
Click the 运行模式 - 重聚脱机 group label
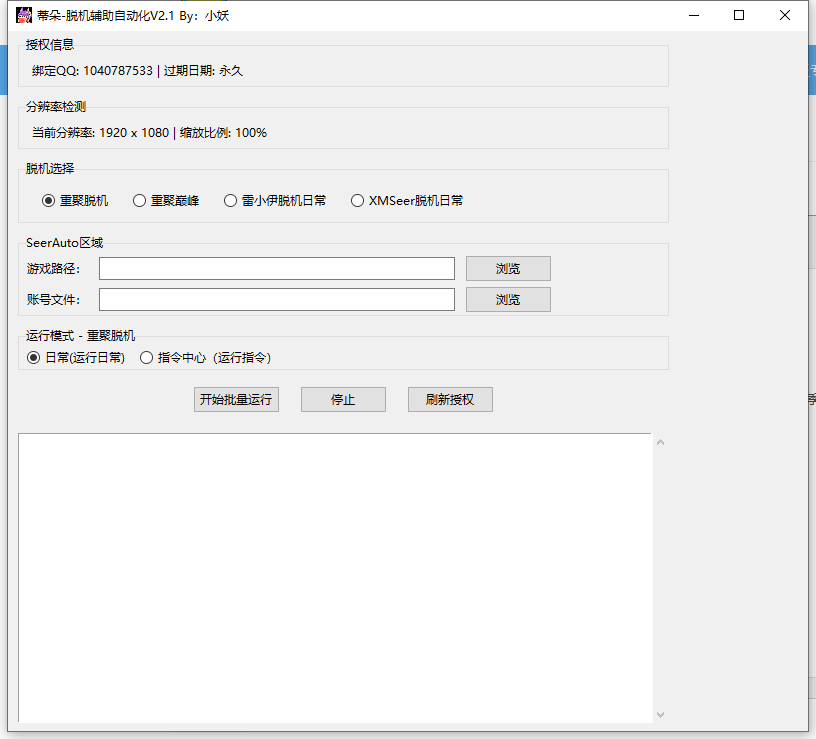(81, 336)
